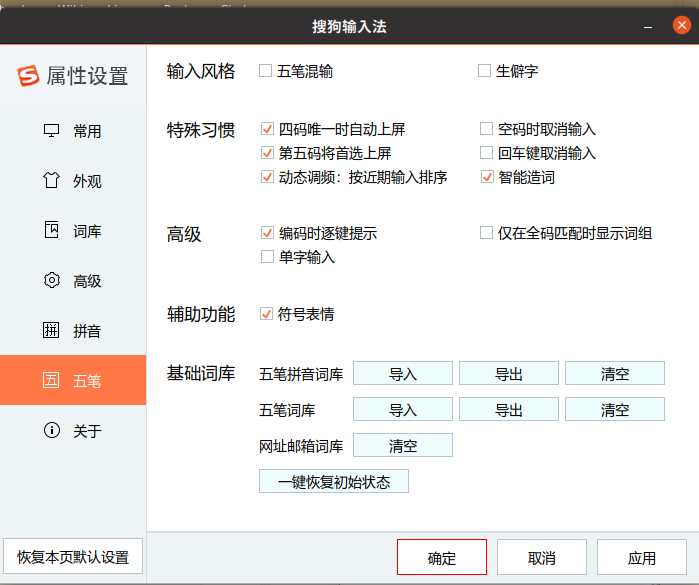
Task: Disable the 智能造词 checkbox
Action: 487,177
